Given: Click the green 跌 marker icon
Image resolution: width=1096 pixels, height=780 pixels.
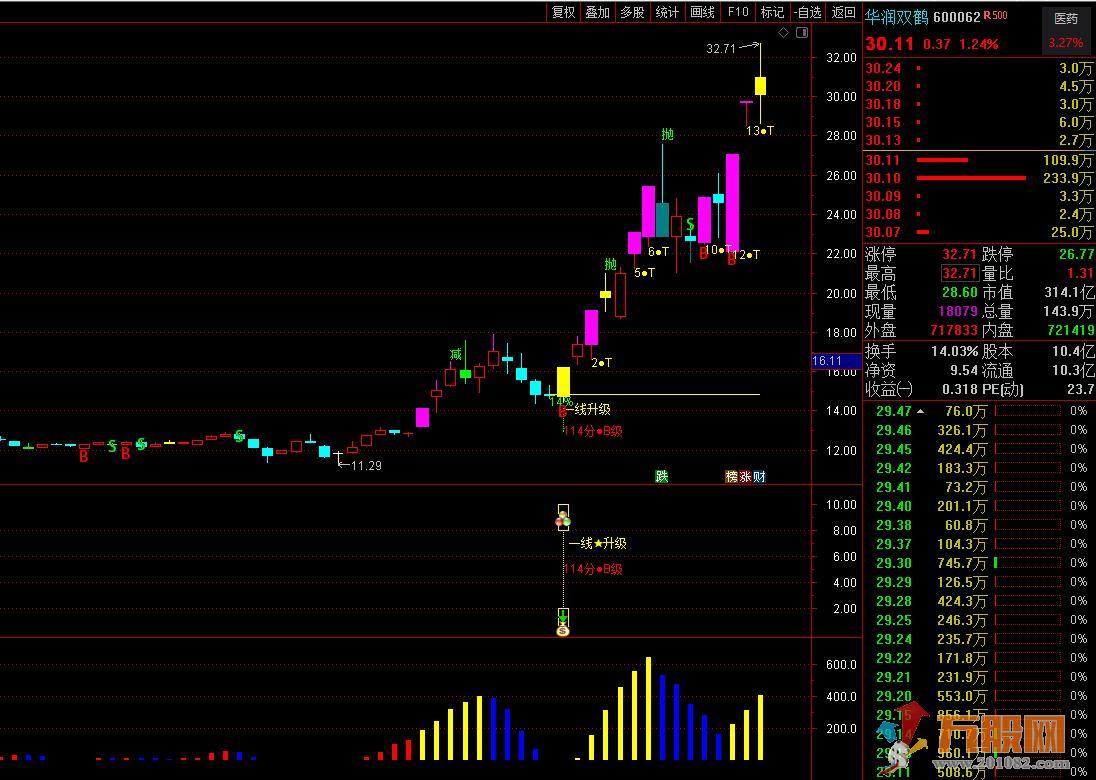Looking at the screenshot, I should click(x=661, y=477).
